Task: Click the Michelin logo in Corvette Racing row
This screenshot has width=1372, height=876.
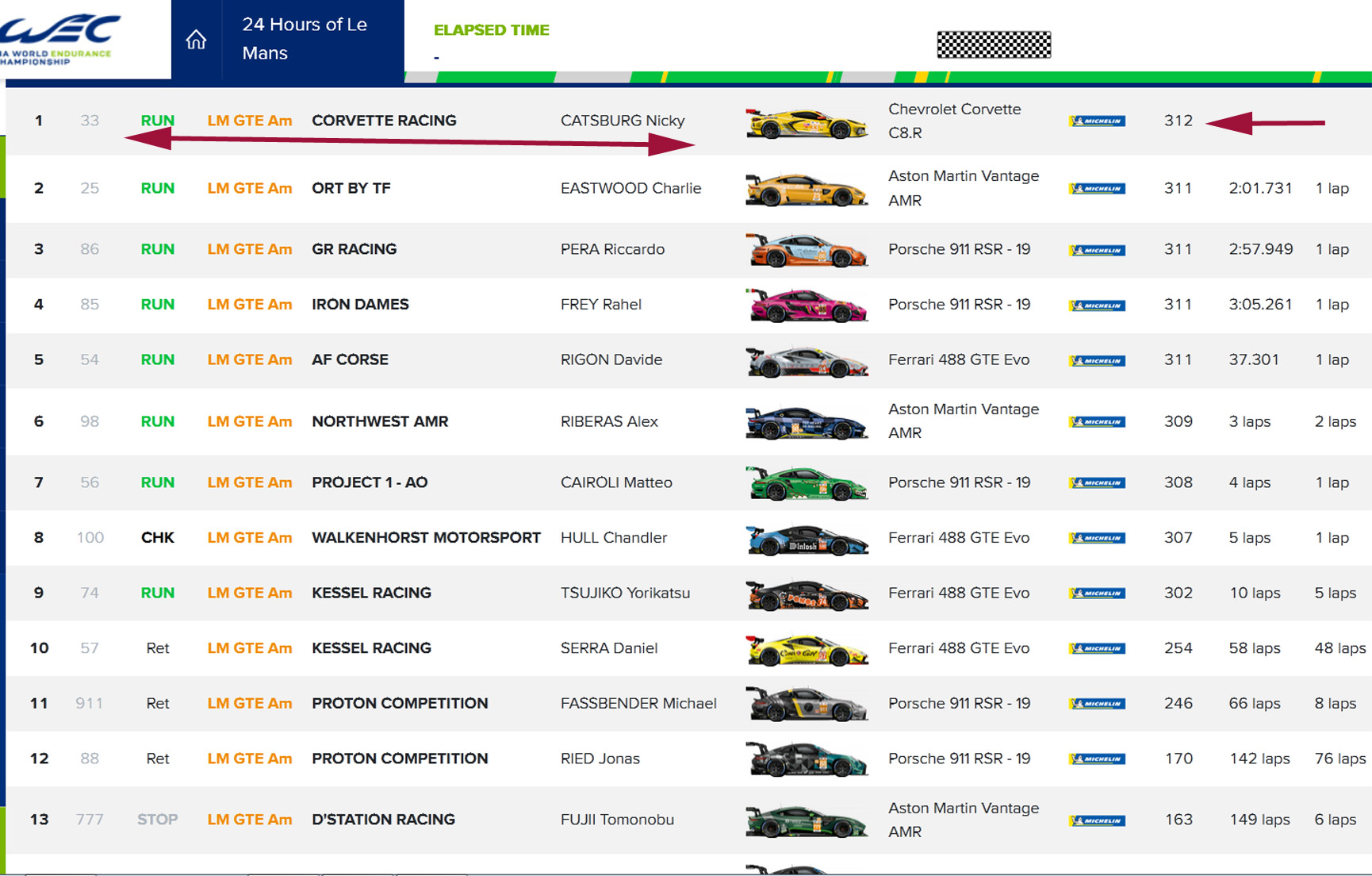Action: coord(1097,121)
